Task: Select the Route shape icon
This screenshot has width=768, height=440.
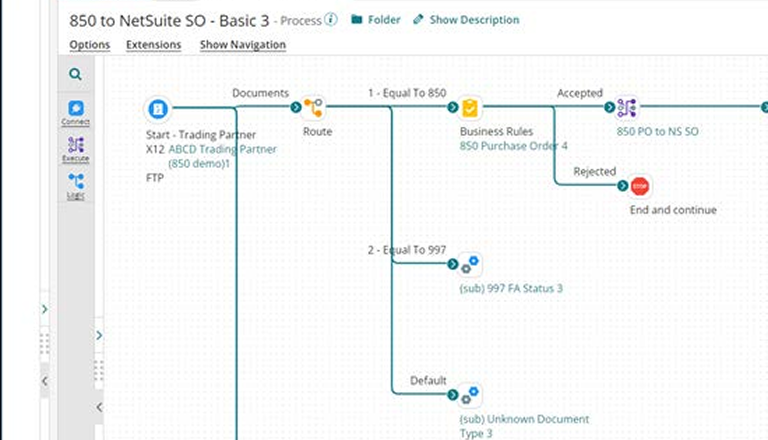Action: 314,108
